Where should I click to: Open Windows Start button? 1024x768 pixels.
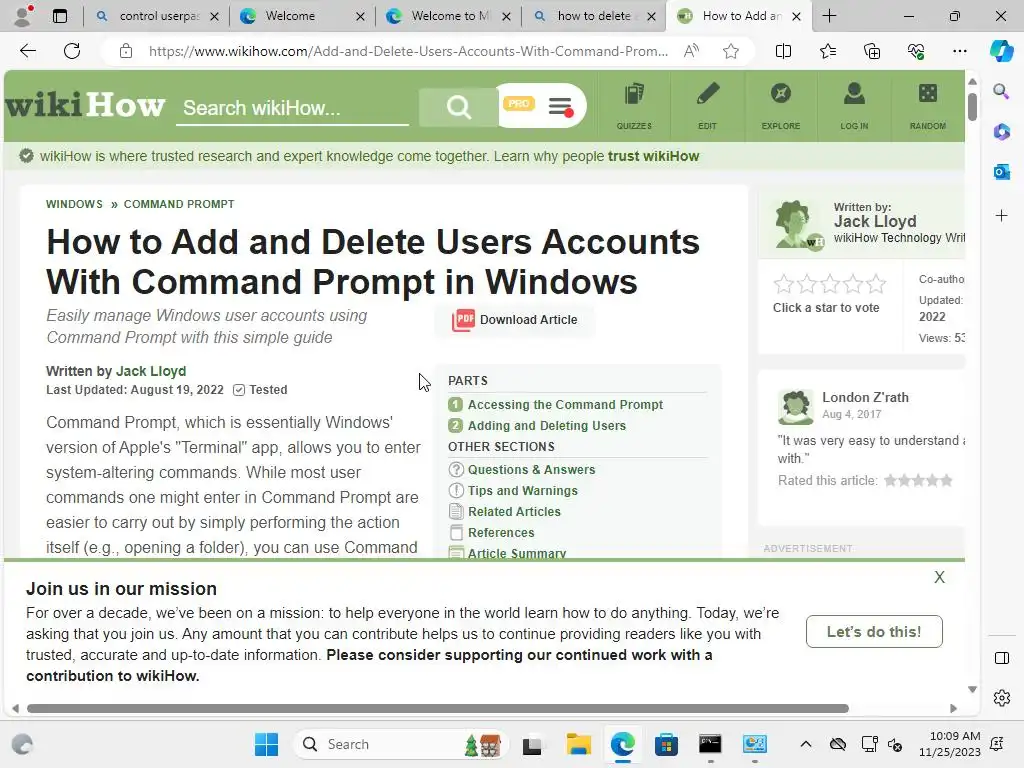click(x=266, y=744)
